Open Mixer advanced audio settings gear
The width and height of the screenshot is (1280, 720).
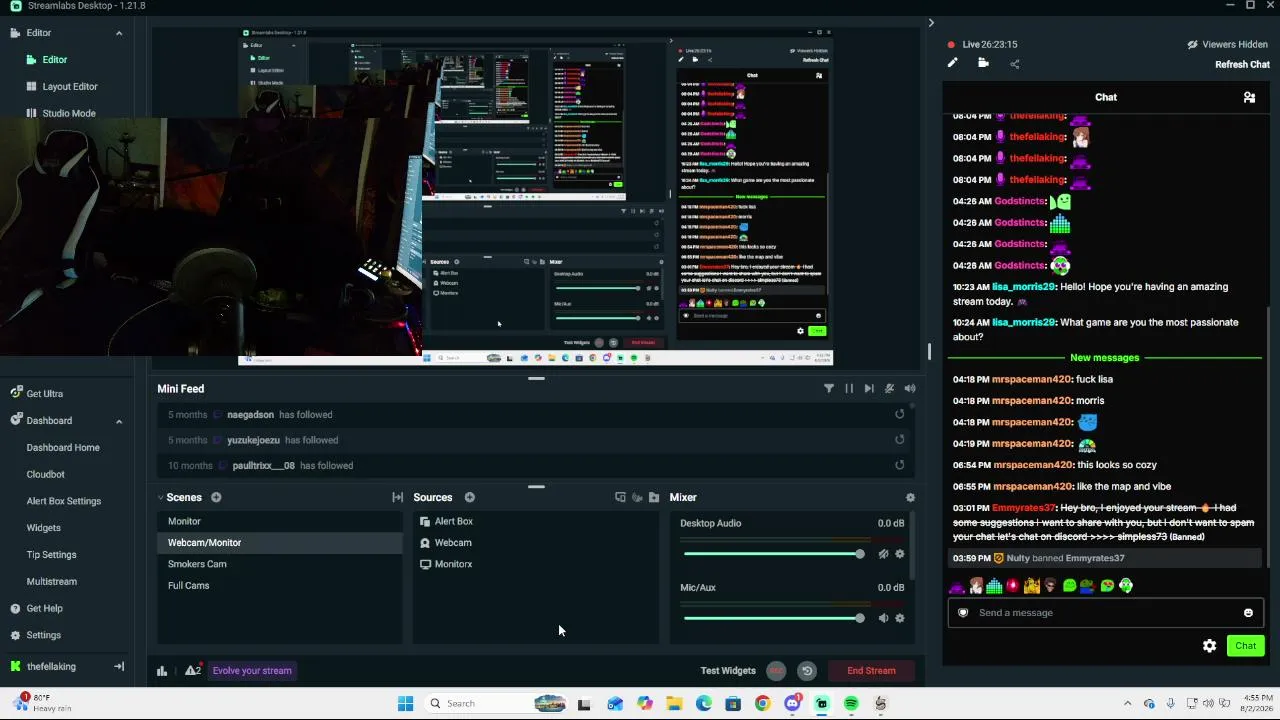[x=910, y=497]
